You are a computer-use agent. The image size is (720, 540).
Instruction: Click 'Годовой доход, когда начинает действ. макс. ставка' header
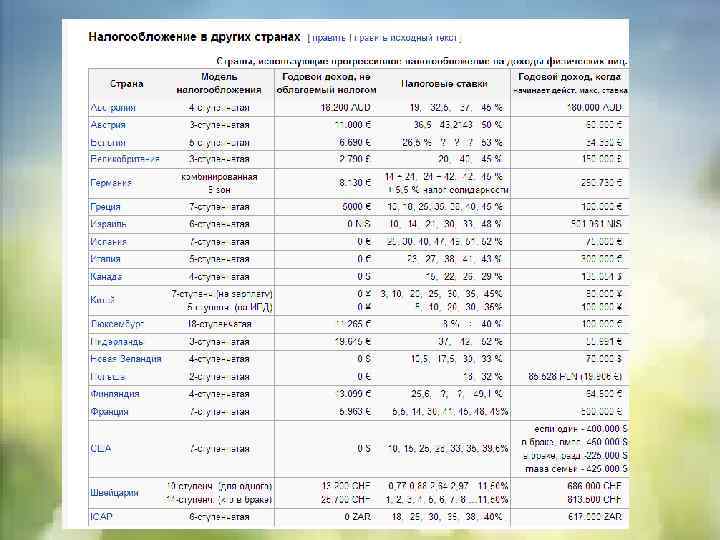(x=569, y=84)
